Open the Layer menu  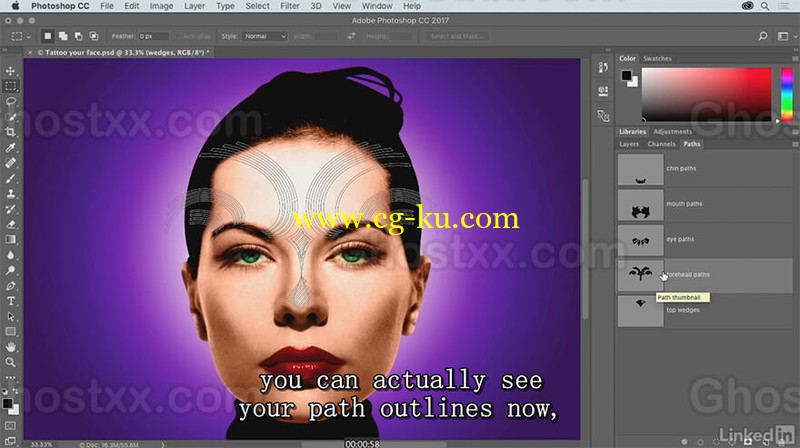[194, 6]
